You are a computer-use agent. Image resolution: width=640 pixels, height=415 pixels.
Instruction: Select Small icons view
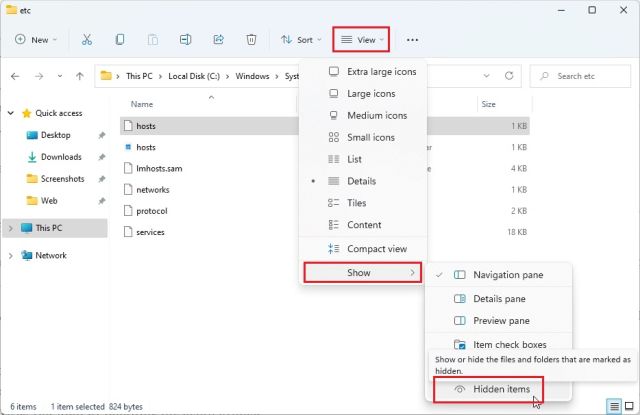pyautogui.click(x=363, y=138)
